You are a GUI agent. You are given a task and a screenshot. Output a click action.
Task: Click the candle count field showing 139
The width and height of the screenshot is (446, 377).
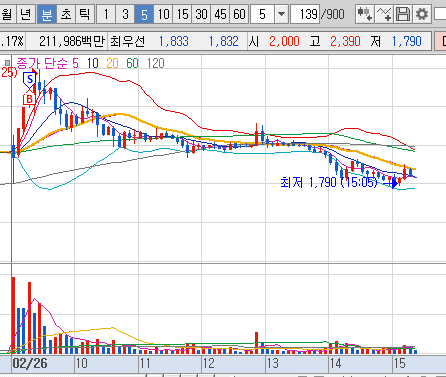305,14
